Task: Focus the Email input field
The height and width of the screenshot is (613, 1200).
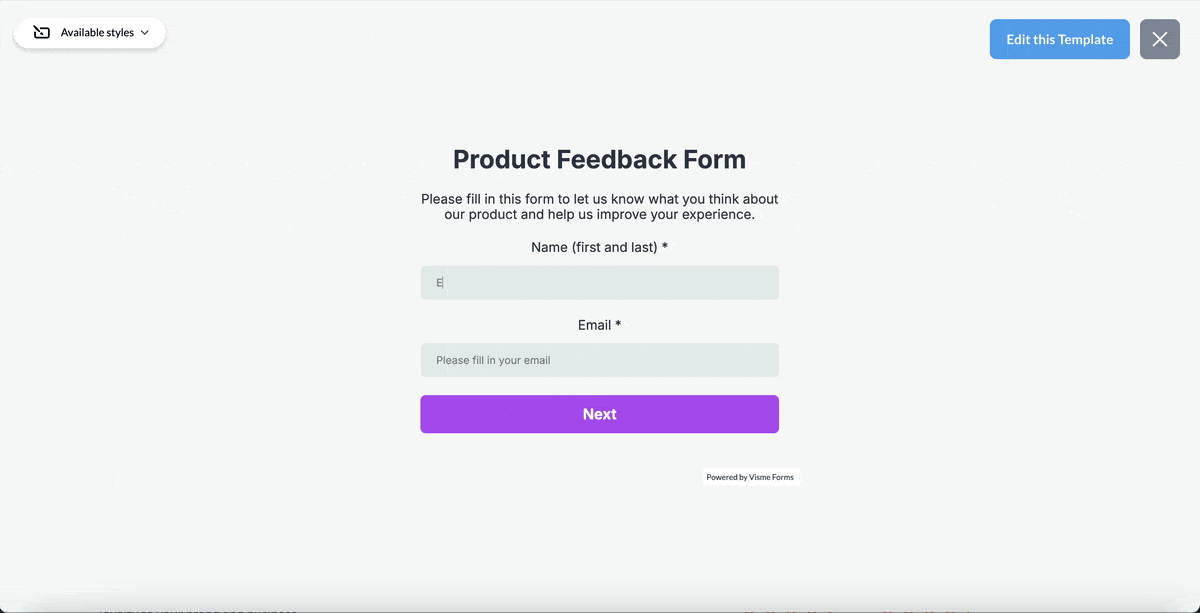Action: [599, 360]
